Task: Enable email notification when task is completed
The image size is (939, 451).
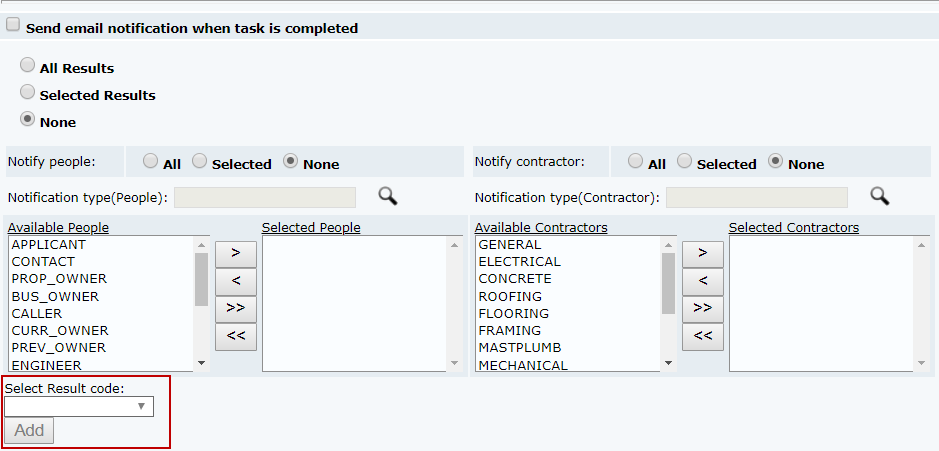Action: pyautogui.click(x=13, y=26)
